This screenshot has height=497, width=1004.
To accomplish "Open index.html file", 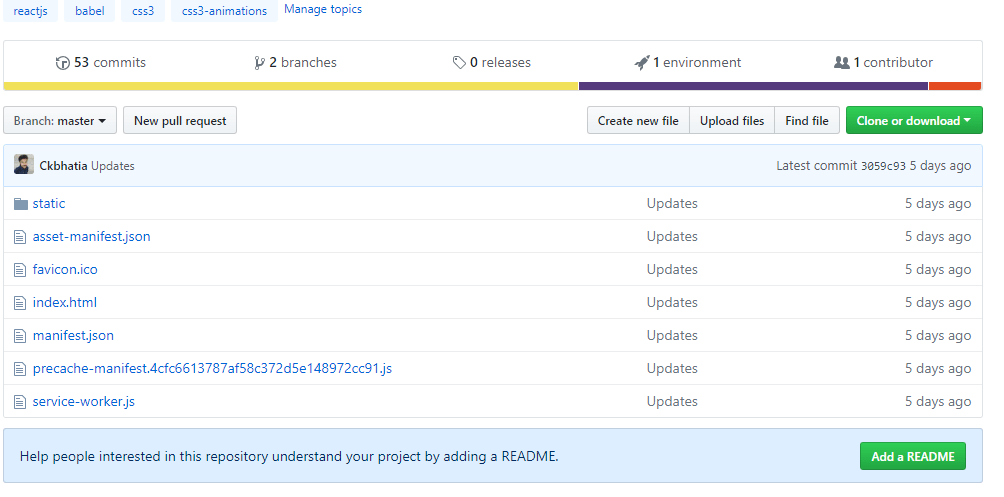I will click(65, 303).
